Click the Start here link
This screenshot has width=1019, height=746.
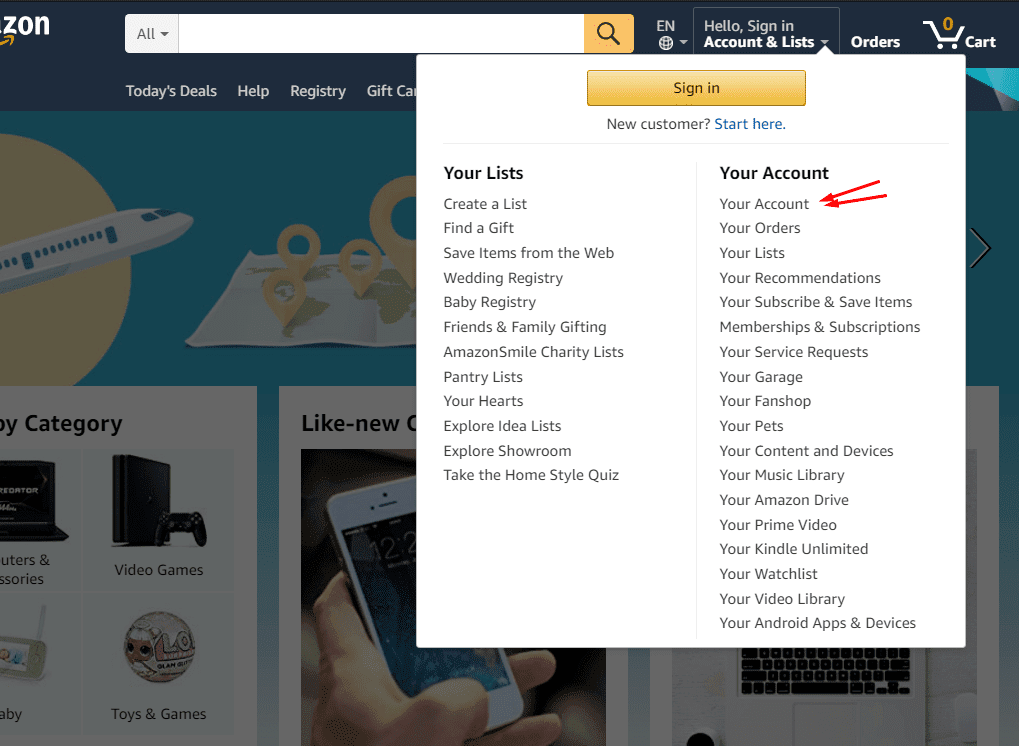pyautogui.click(x=749, y=124)
